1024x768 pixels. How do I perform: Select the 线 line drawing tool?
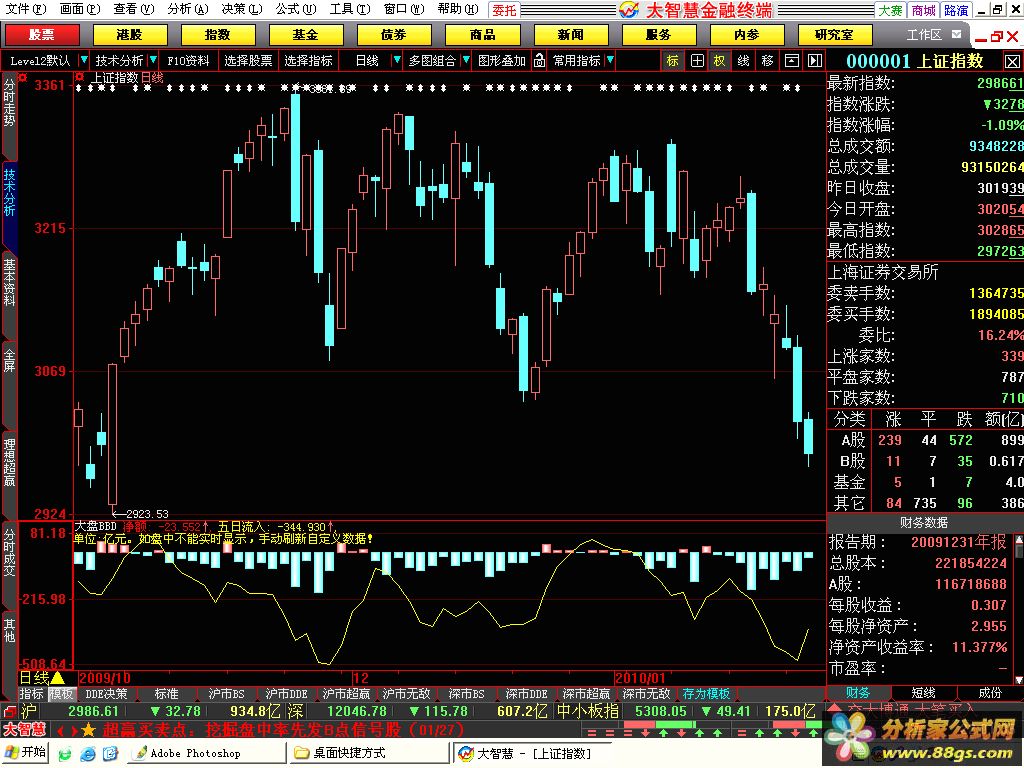coord(743,61)
